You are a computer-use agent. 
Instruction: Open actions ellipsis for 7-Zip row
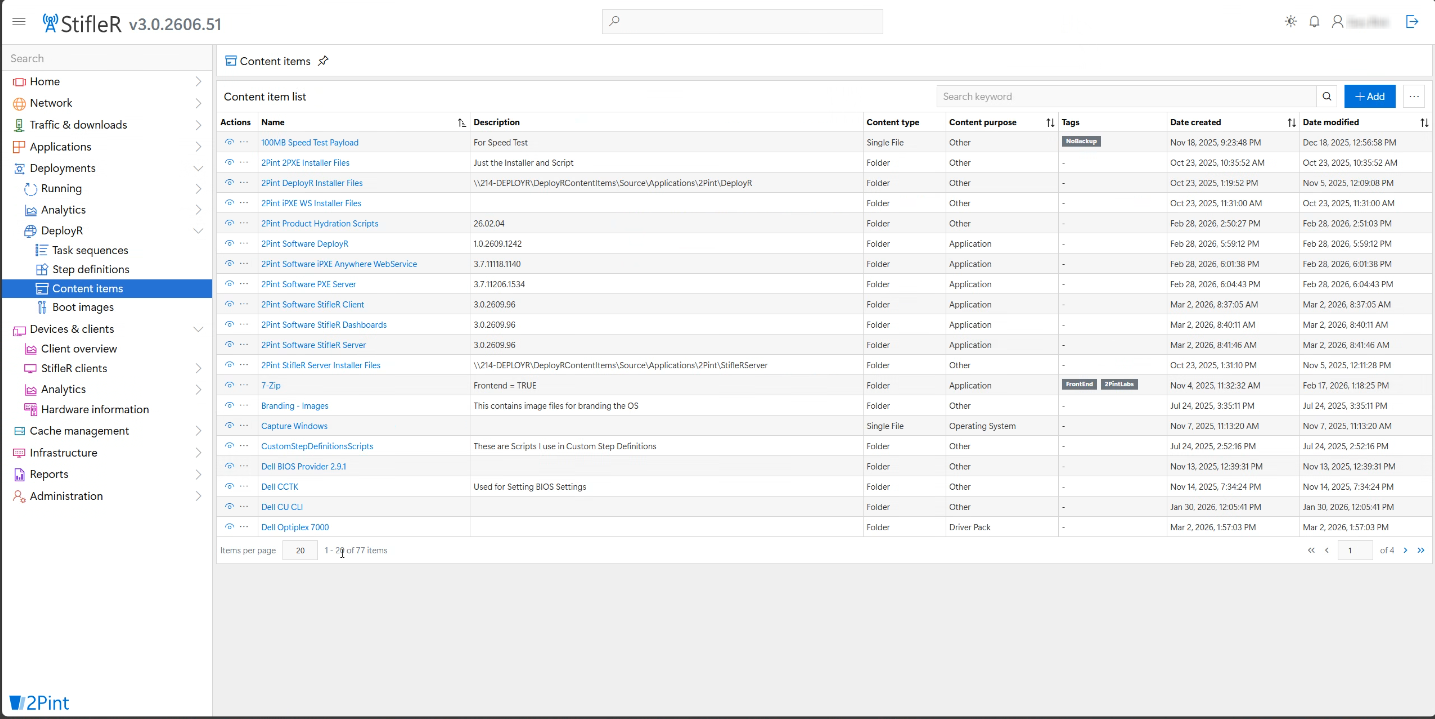pos(244,385)
